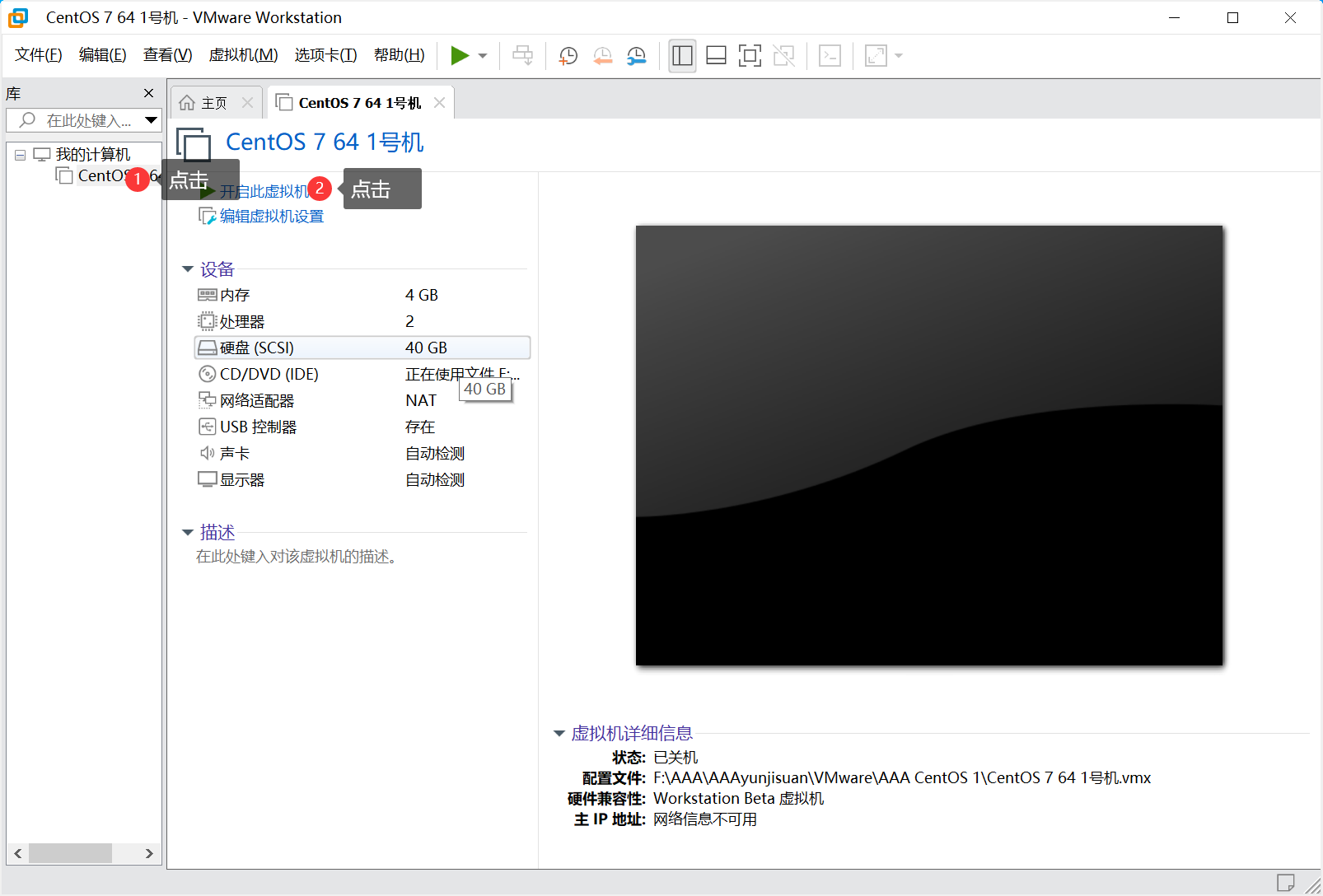This screenshot has width=1323, height=896.
Task: Open the 文件(F) menu
Action: point(39,55)
